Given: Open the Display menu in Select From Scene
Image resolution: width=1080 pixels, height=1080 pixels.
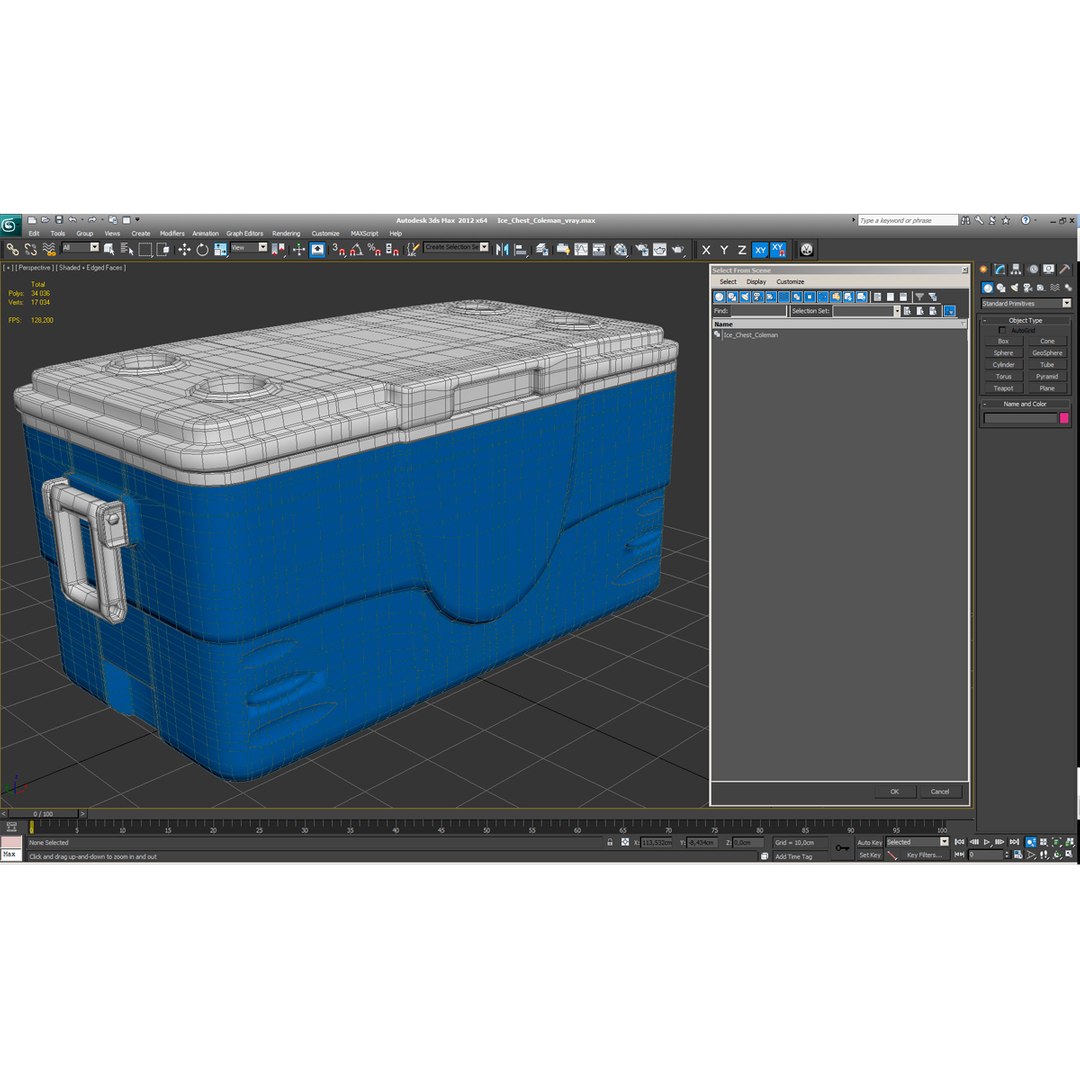Looking at the screenshot, I should point(756,282).
